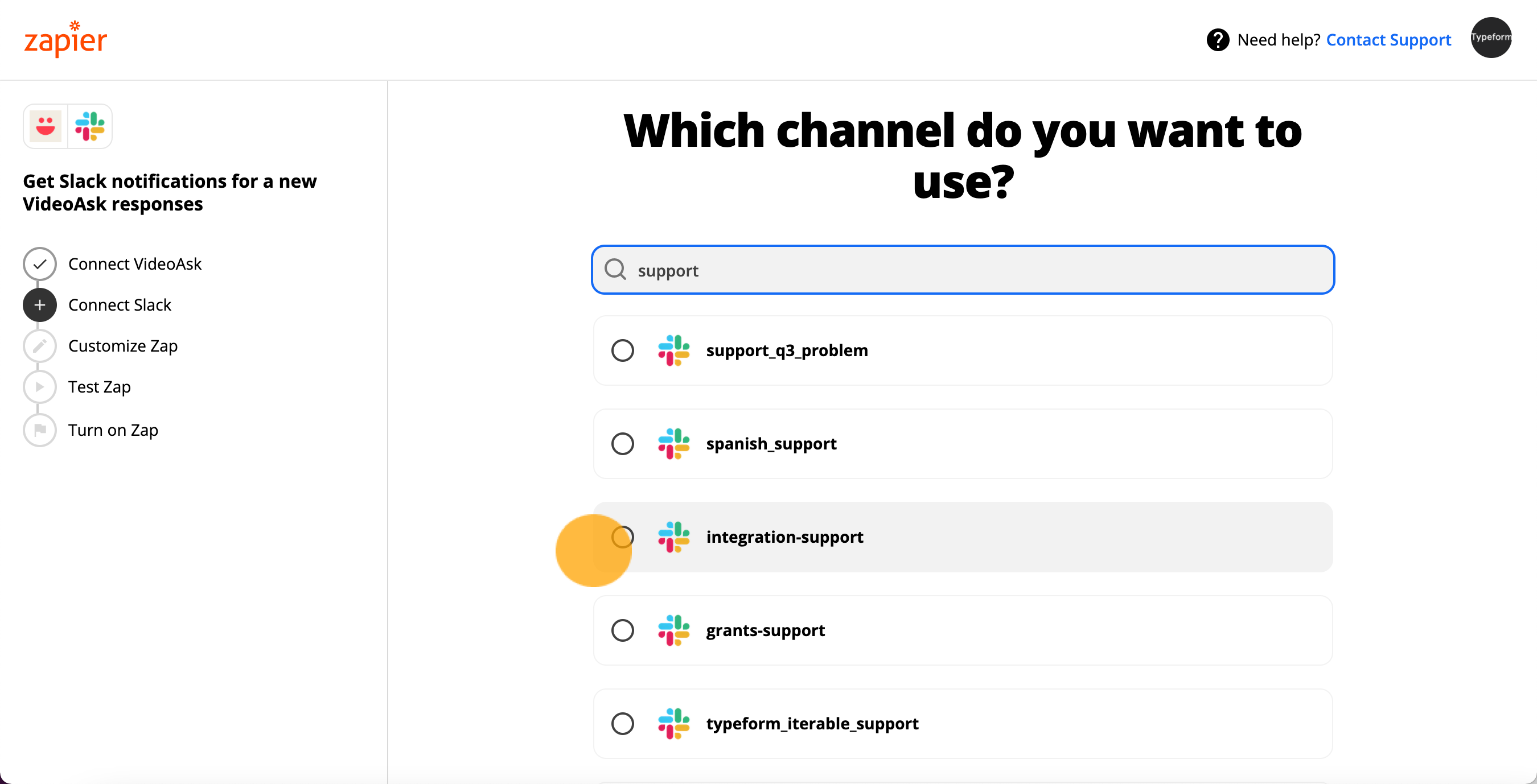Select the spanish_support radio button

pos(622,444)
